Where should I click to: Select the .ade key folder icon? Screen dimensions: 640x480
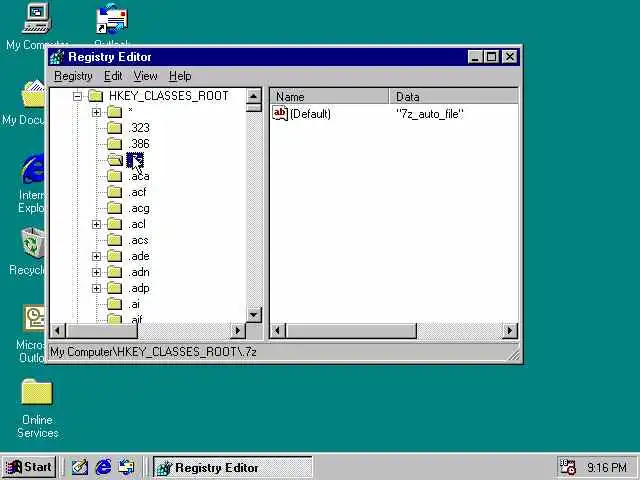(115, 256)
